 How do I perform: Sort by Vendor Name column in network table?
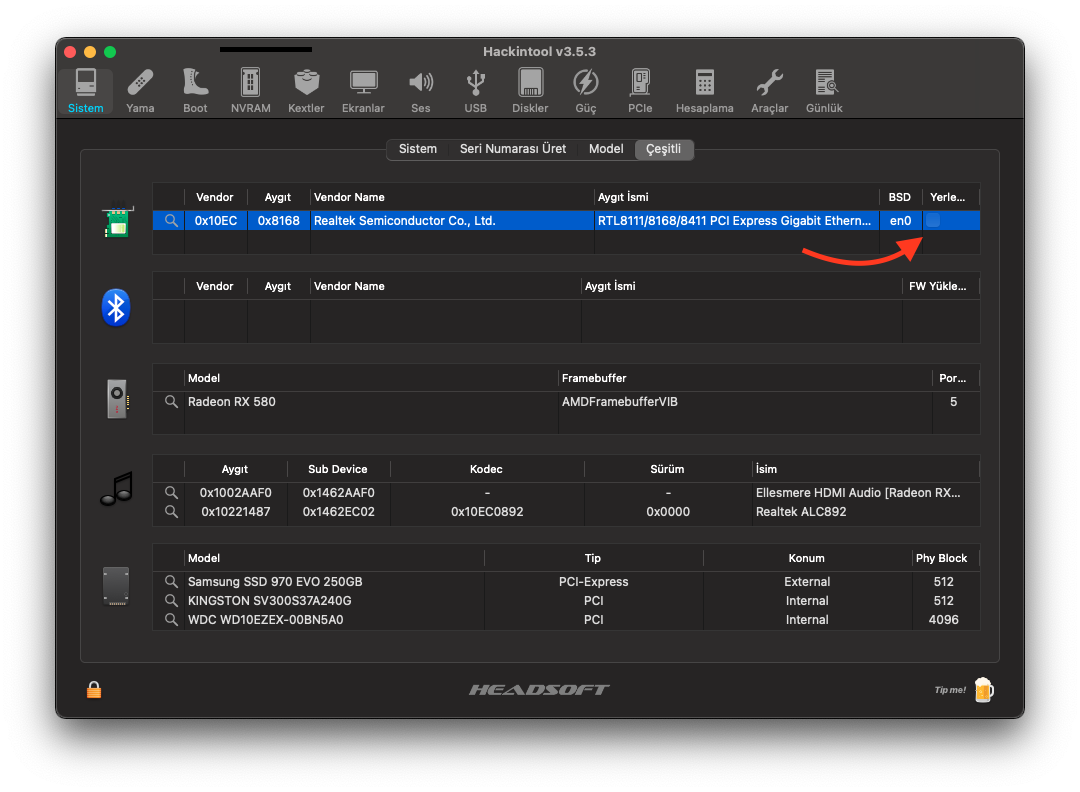click(x=451, y=197)
